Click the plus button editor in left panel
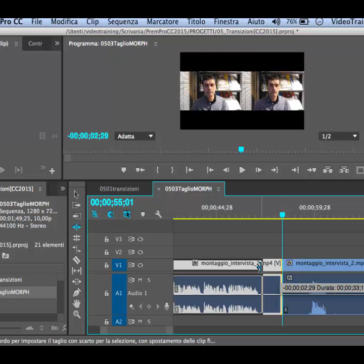Image resolution: width=364 pixels, height=364 pixels. [x=52, y=171]
